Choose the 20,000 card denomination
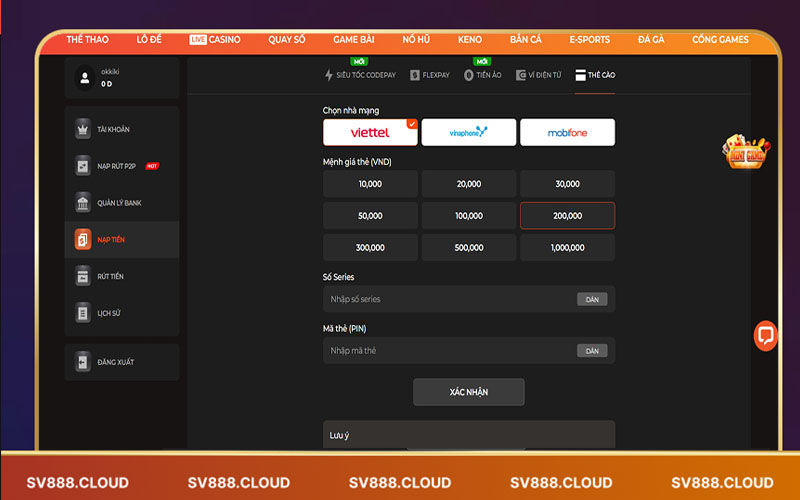Viewport: 800px width, 500px height. (x=469, y=184)
